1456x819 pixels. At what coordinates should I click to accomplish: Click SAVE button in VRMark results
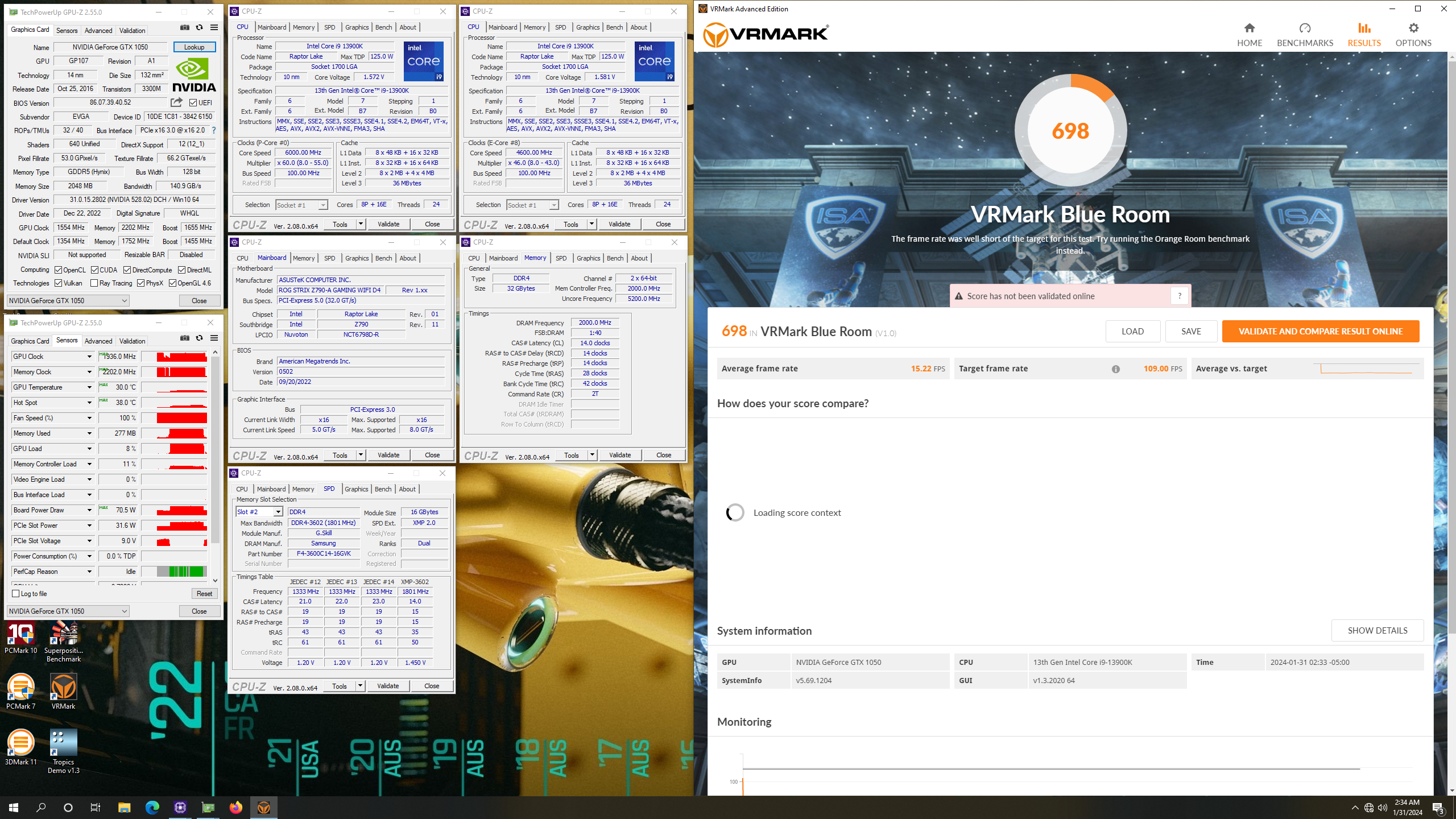(1191, 332)
